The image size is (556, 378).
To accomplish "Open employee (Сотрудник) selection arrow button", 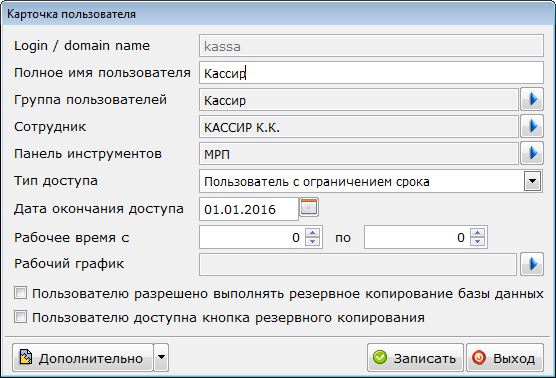I will (532, 126).
